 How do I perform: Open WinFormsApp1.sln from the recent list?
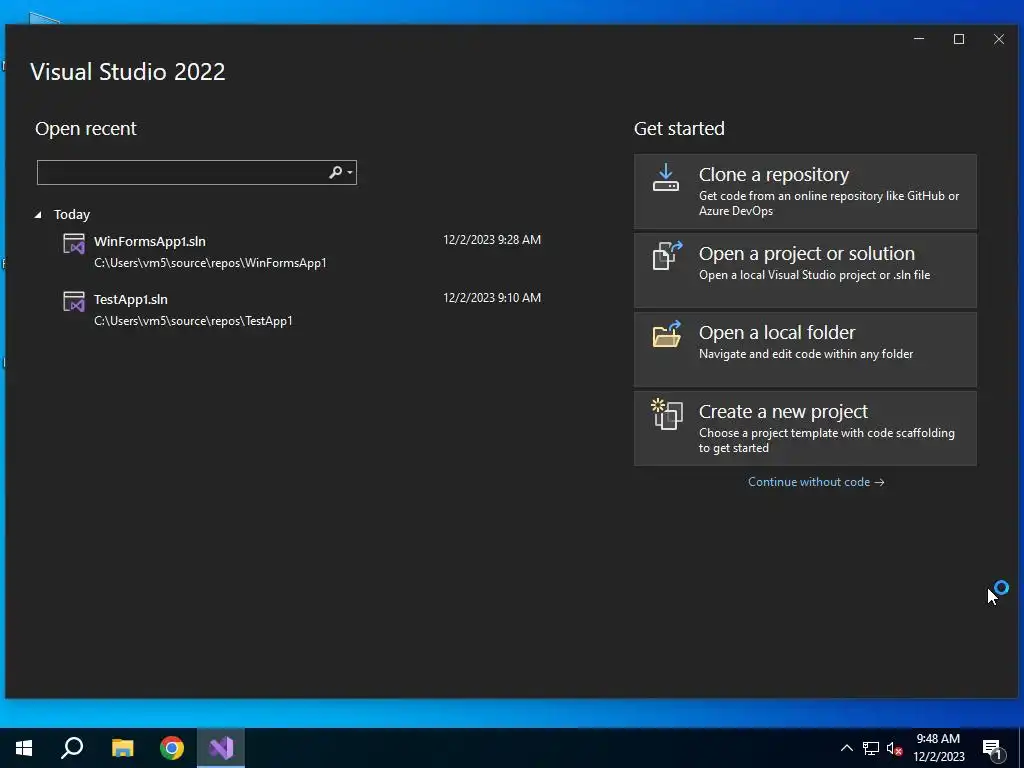tap(302, 251)
